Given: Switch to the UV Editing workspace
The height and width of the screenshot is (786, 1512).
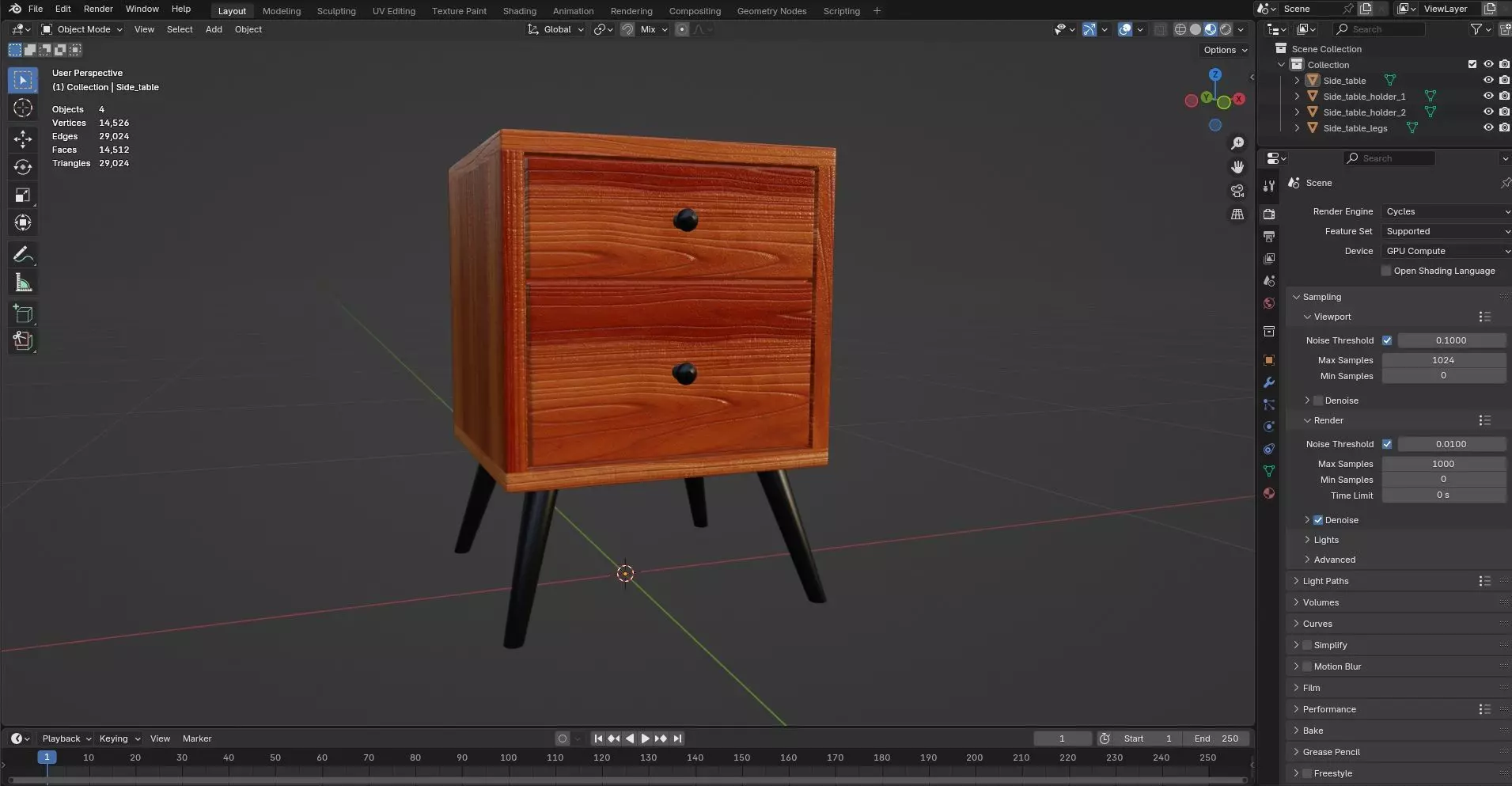Looking at the screenshot, I should tap(393, 11).
